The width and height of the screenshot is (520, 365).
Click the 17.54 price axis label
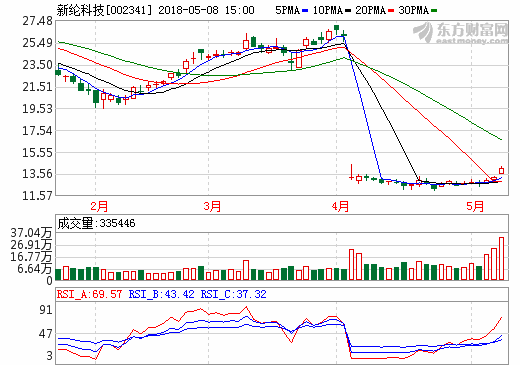pyautogui.click(x=37, y=131)
